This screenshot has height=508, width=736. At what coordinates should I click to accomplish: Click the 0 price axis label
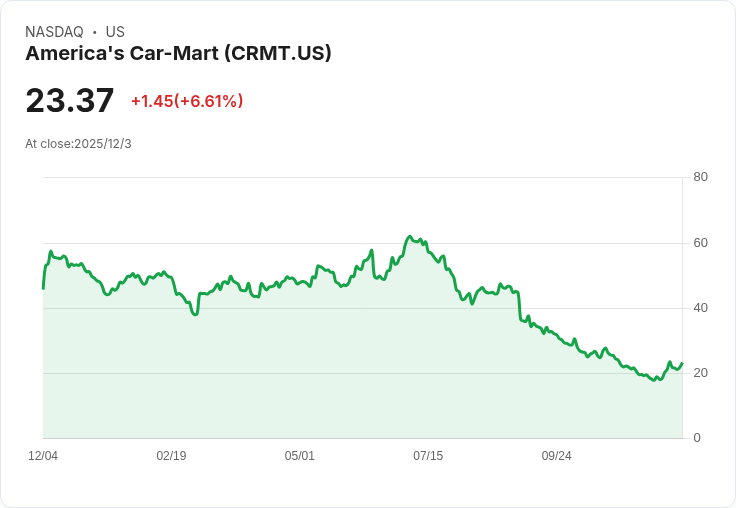point(697,438)
